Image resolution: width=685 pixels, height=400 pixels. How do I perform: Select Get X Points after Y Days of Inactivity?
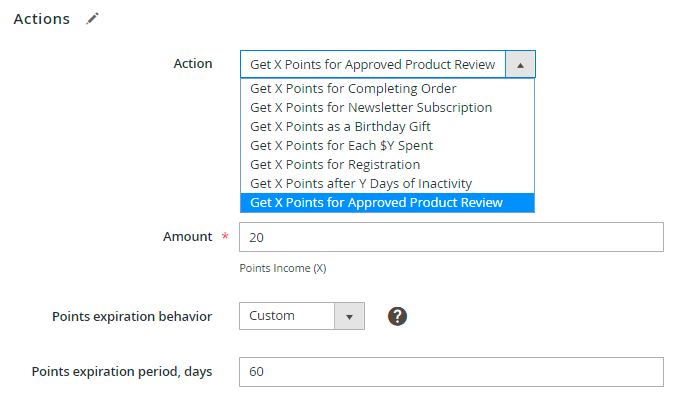(x=361, y=183)
